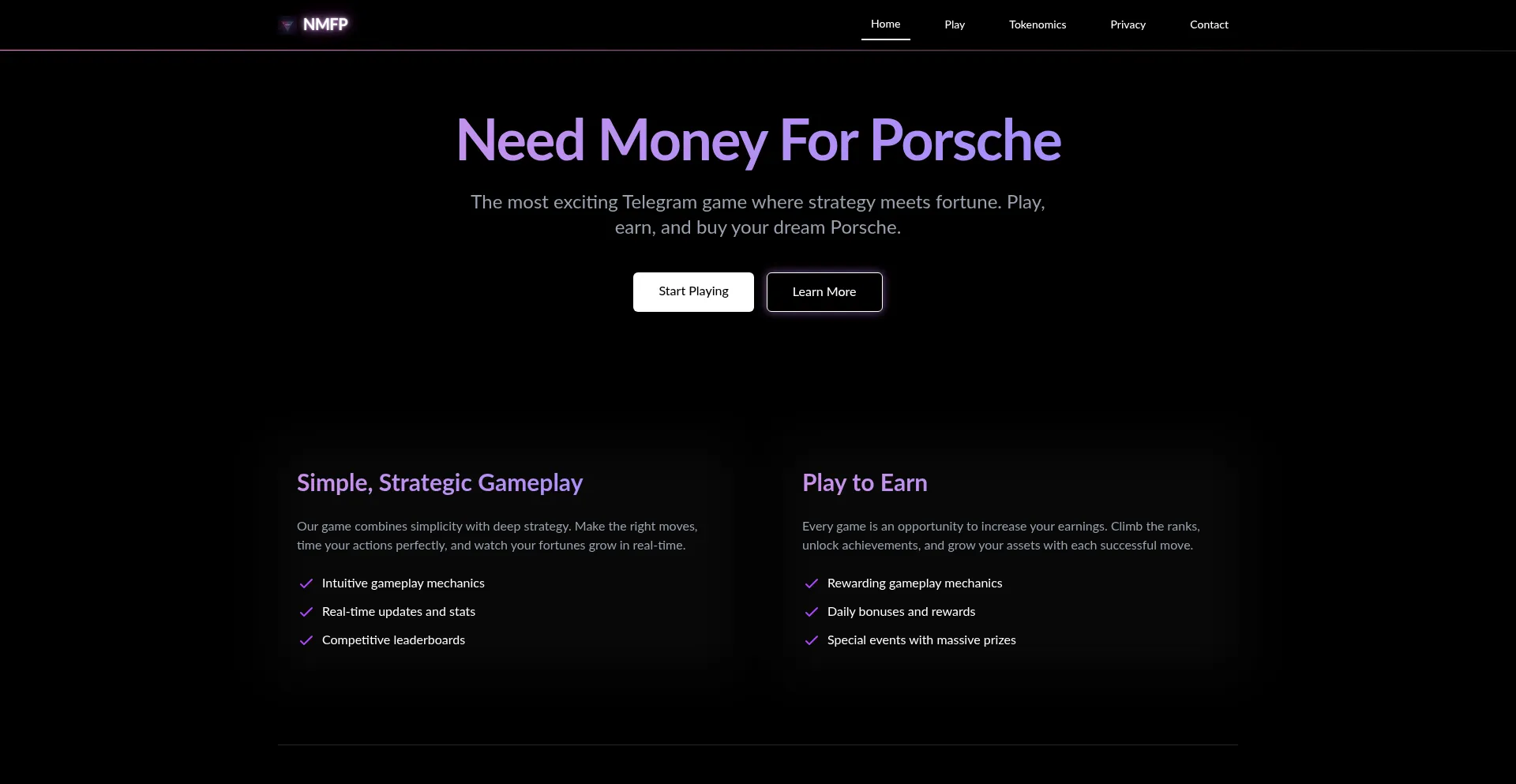Click the "Need Money For Porsche" hero title
The image size is (1516, 784).
tap(758, 140)
